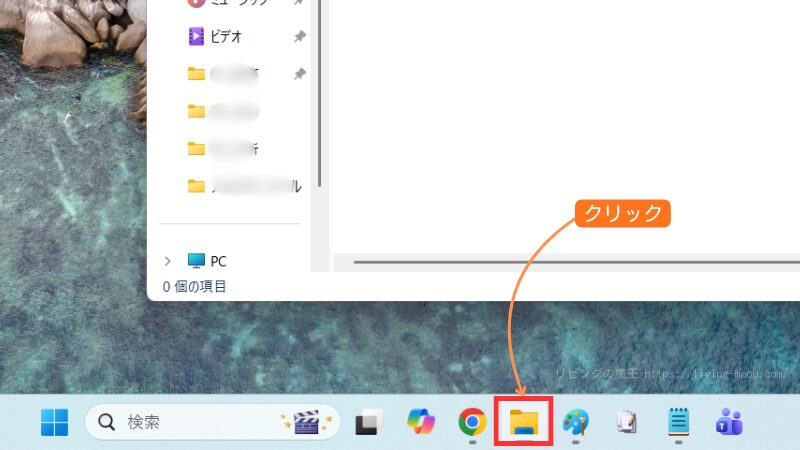Screen dimensions: 800x450
Task: Expand the PC tree node chevron
Action: click(x=167, y=261)
